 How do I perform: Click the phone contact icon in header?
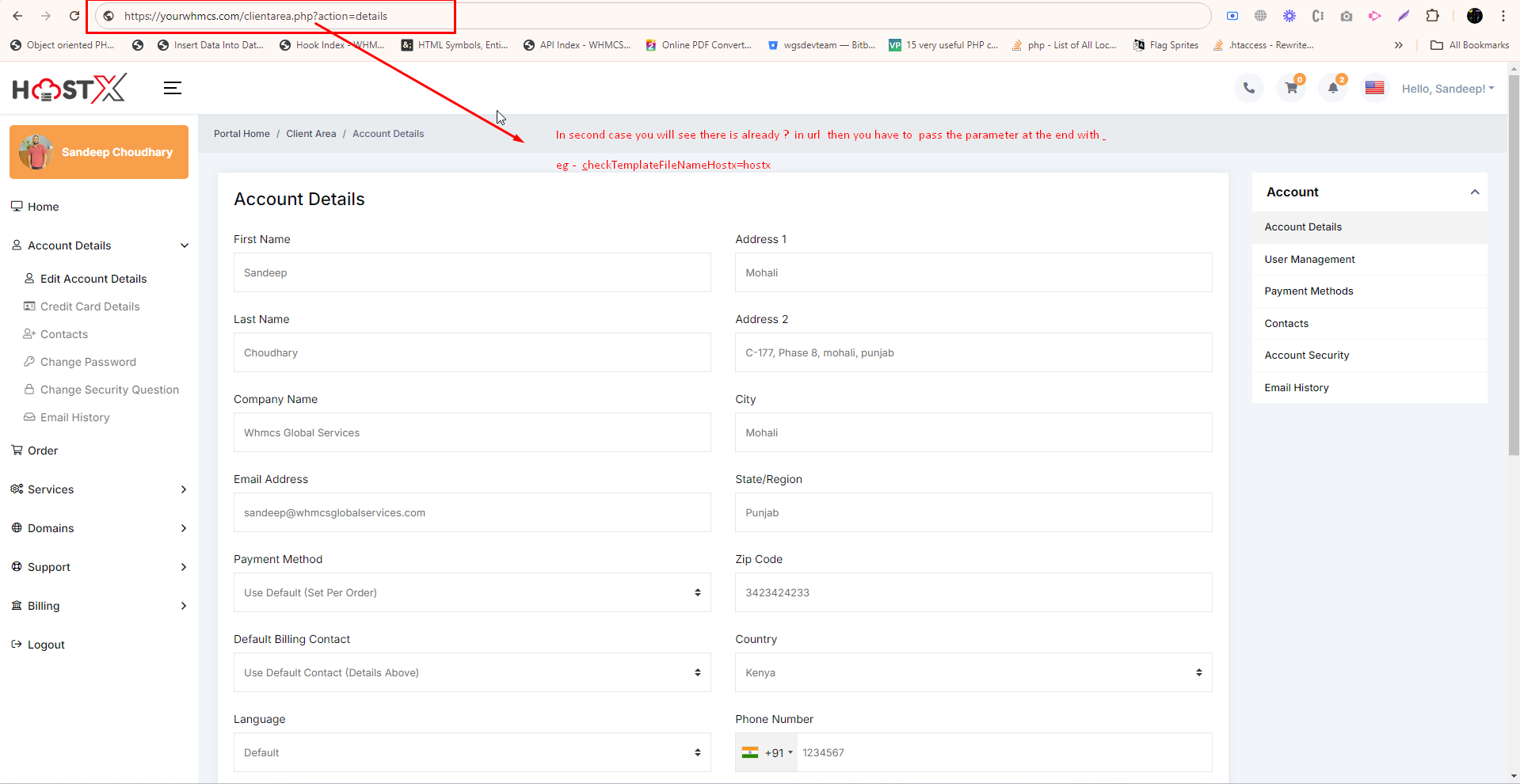pos(1248,88)
